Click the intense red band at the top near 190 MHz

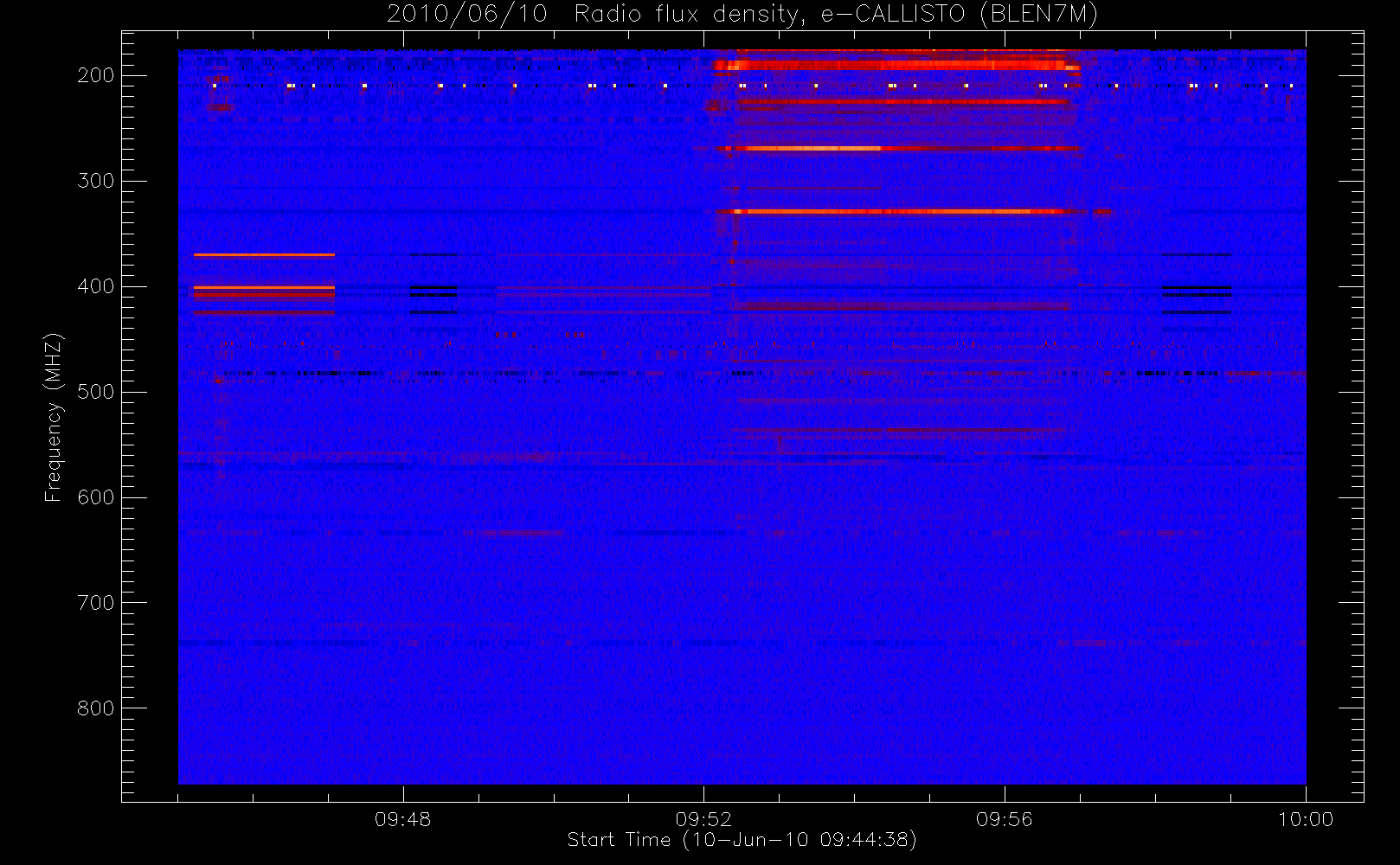896,64
